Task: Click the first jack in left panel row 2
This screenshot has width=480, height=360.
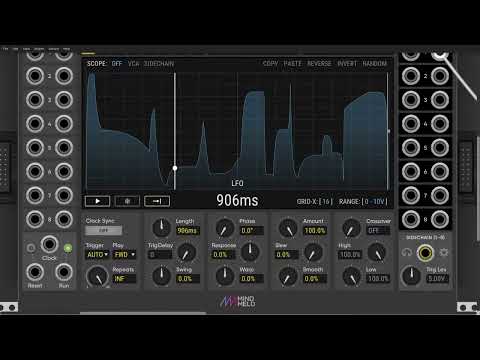Action: [x=35, y=76]
